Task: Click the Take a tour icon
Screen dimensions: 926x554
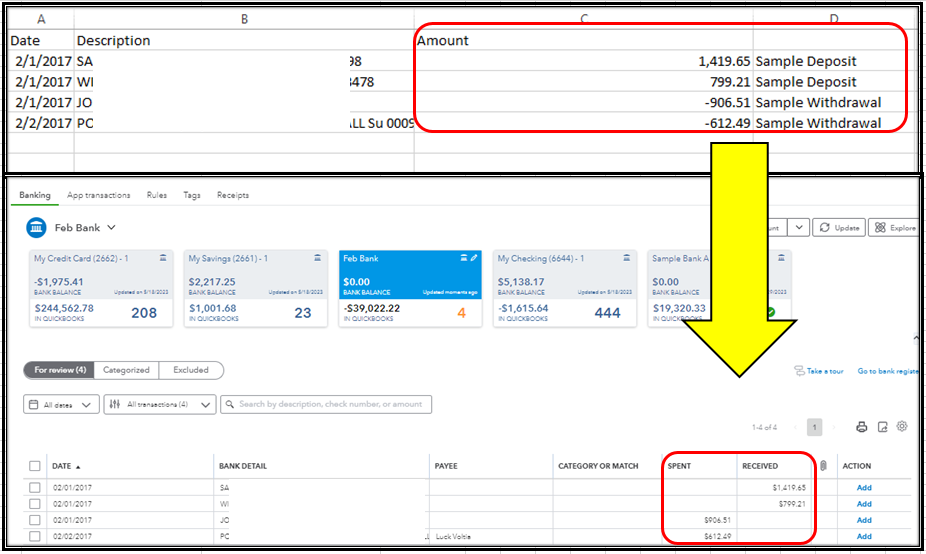Action: [799, 371]
